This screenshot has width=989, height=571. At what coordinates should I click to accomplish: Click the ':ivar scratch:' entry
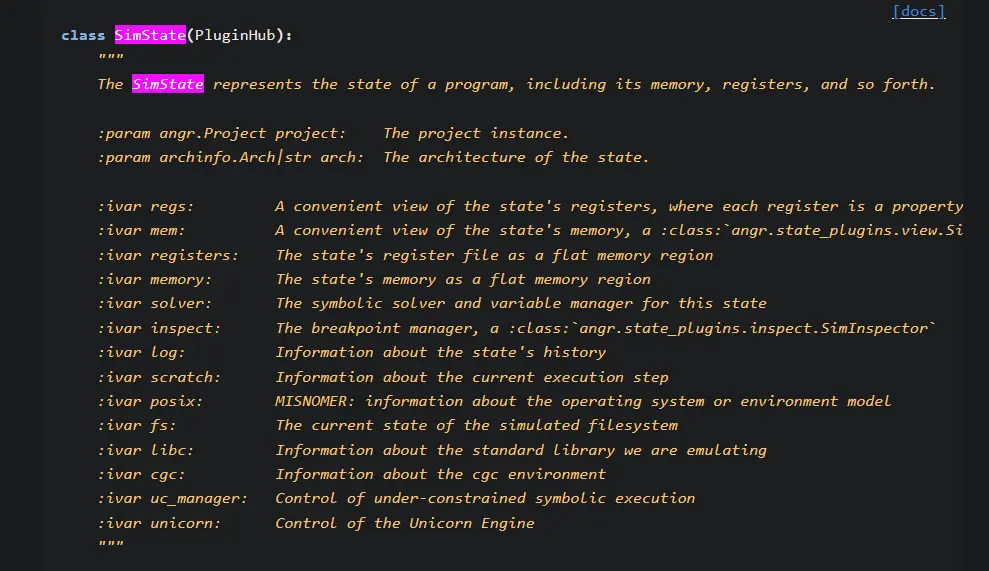point(159,377)
